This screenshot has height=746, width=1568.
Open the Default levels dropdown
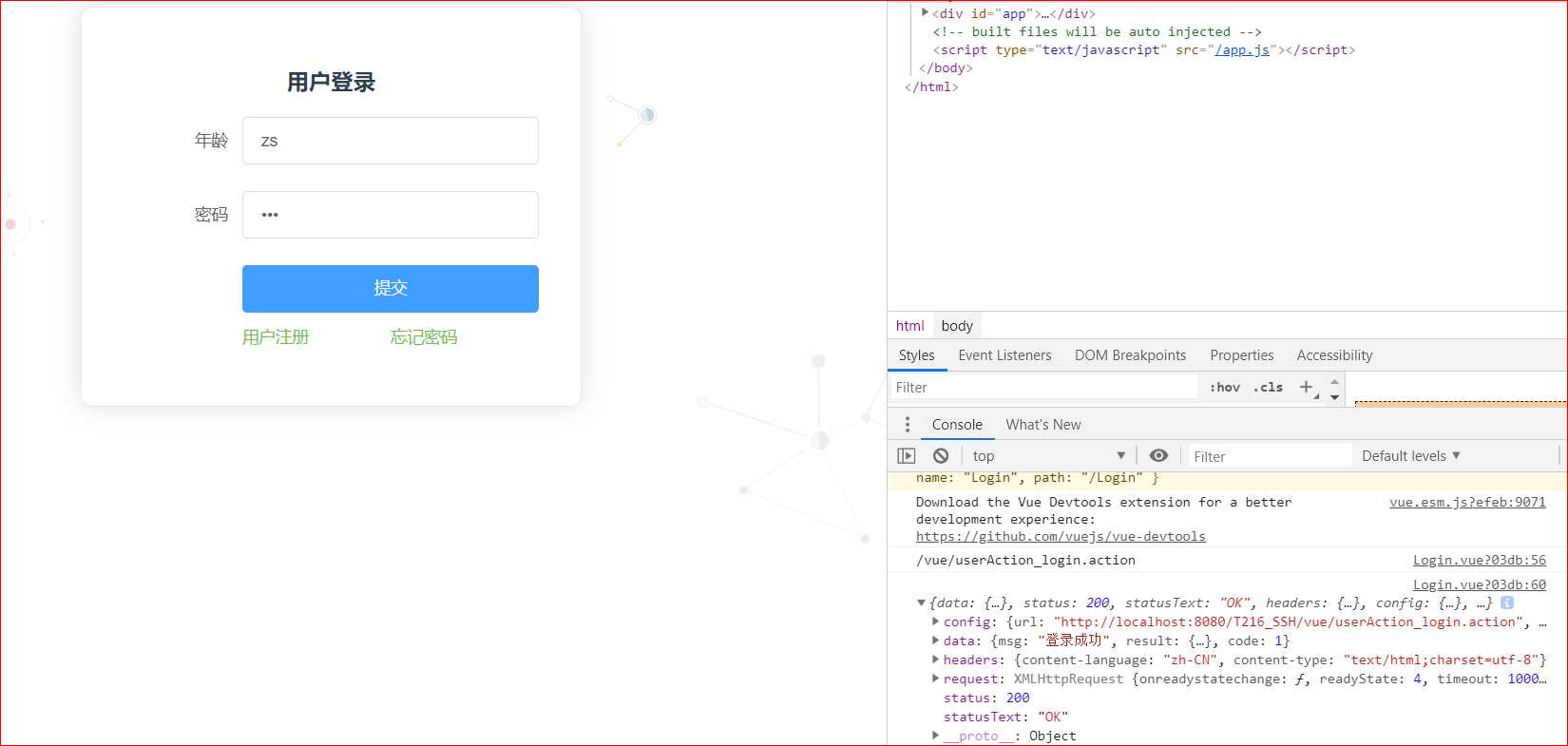pyautogui.click(x=1411, y=456)
